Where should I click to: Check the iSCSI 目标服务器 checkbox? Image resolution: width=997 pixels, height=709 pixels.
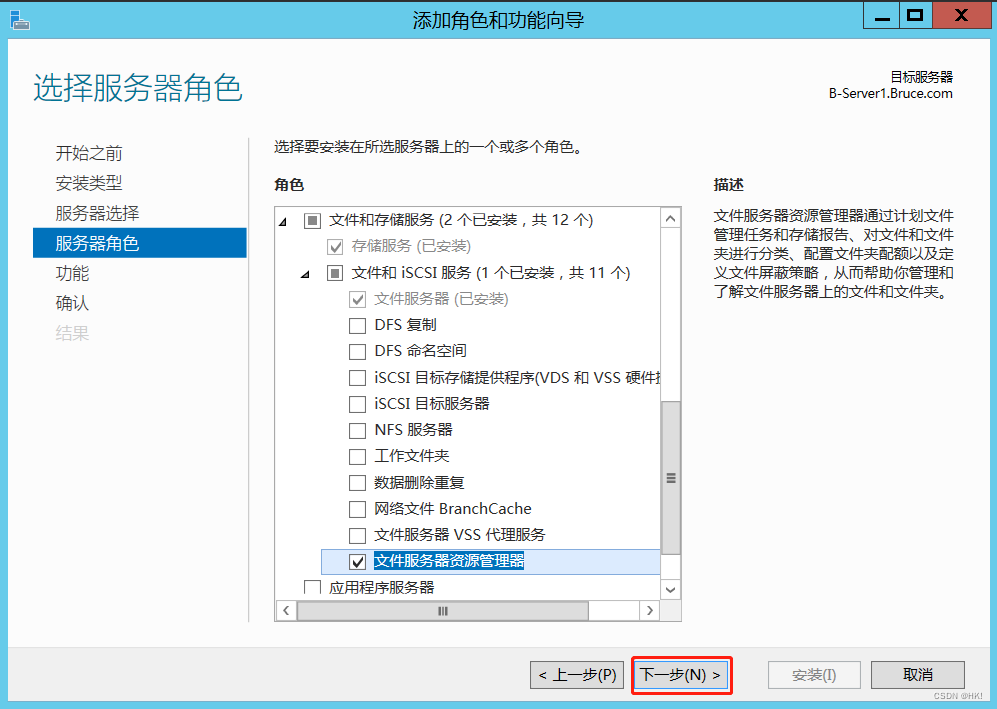pos(357,404)
